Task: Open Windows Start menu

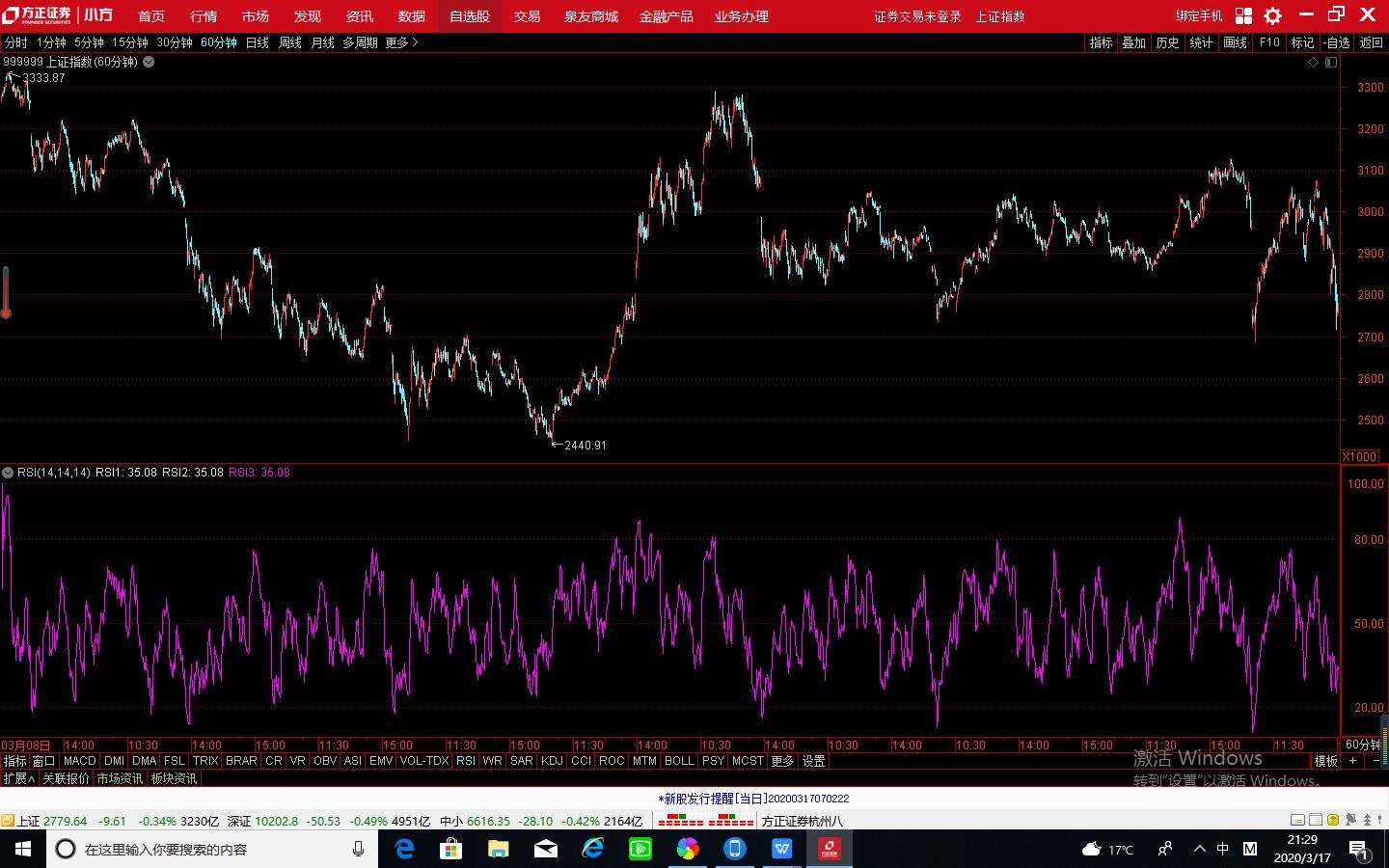Action: (x=22, y=849)
